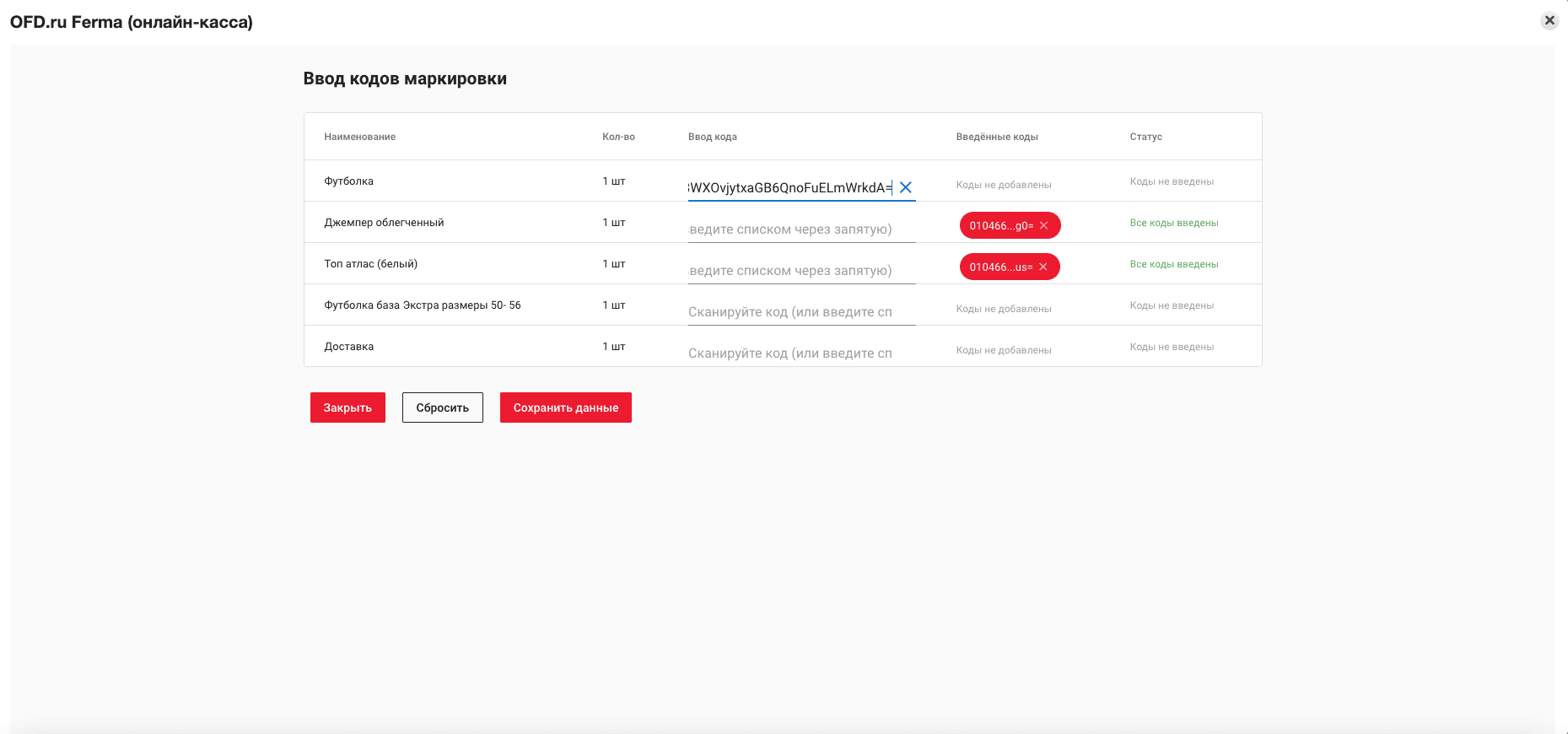Select the Ввод кода column header

pos(713,137)
